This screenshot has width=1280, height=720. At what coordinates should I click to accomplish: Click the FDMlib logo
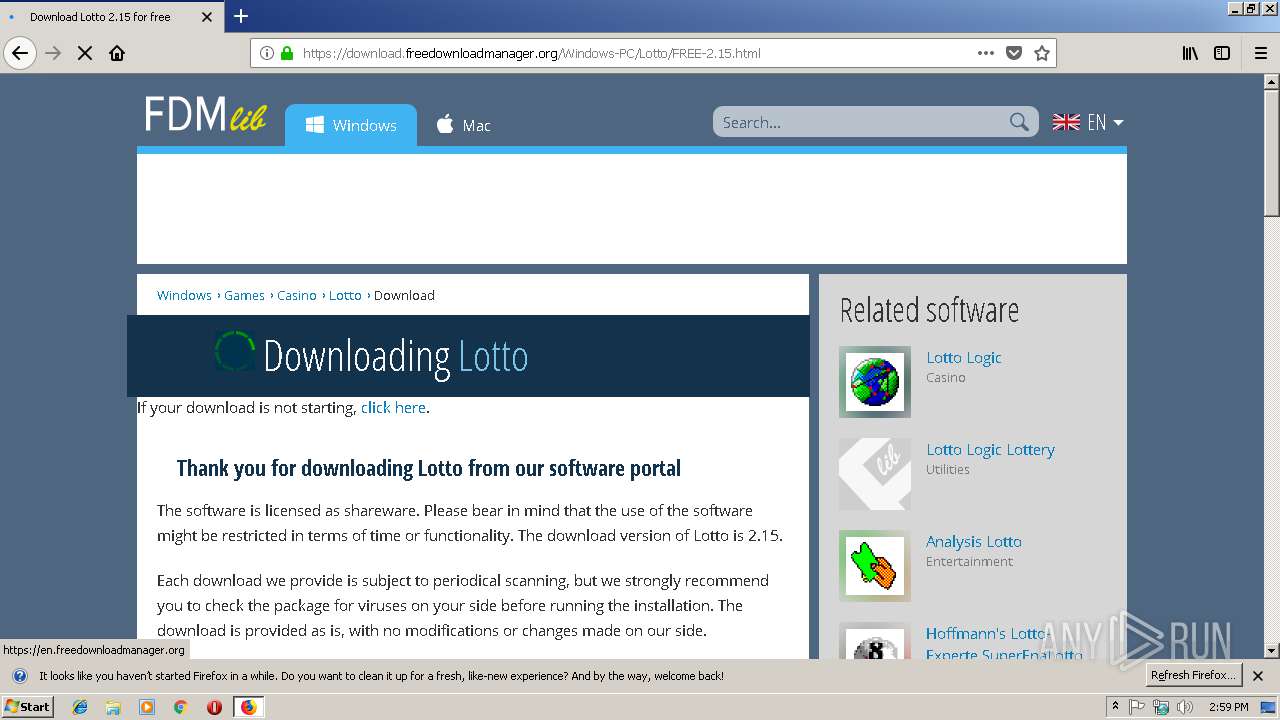[205, 115]
